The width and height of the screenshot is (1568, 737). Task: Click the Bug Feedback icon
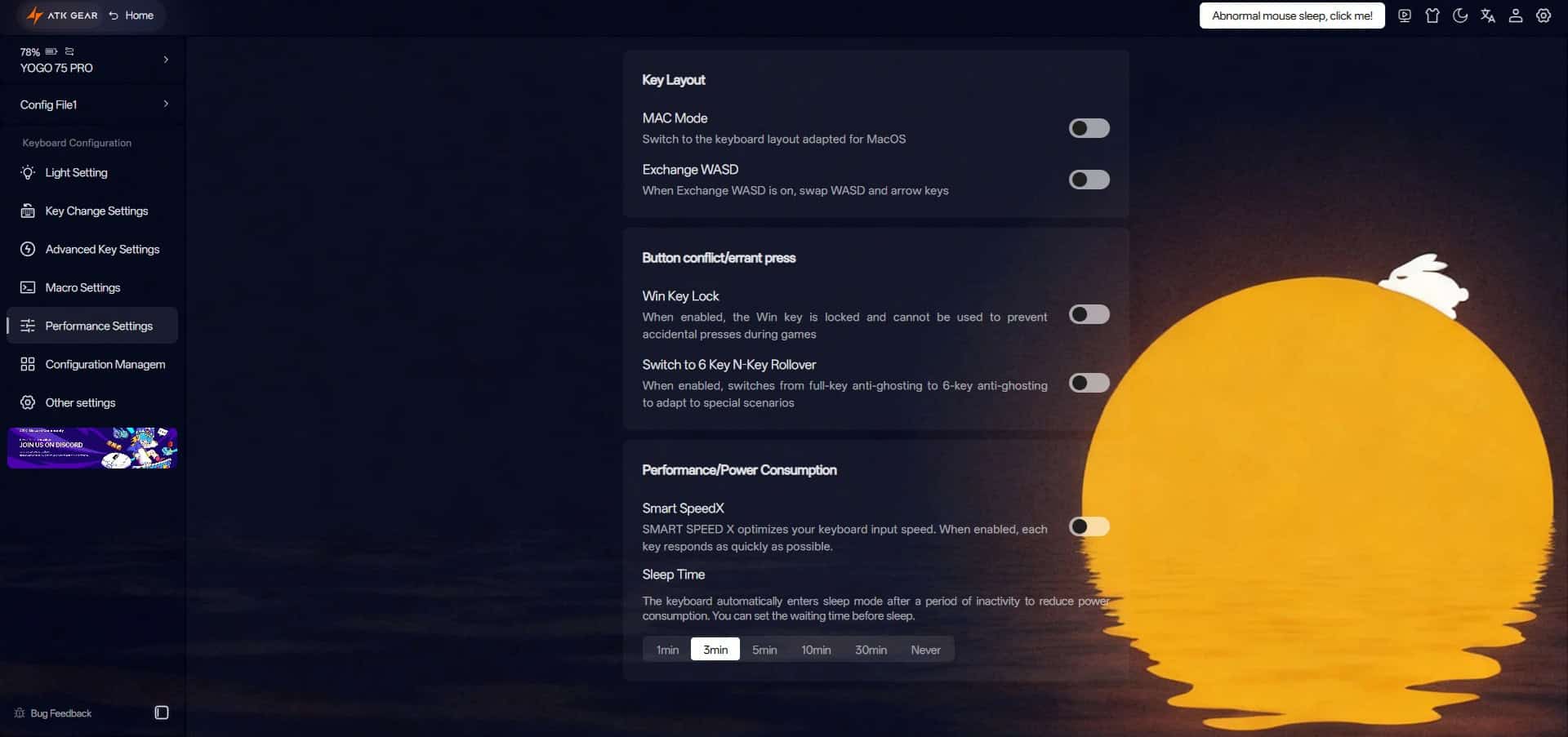point(20,713)
